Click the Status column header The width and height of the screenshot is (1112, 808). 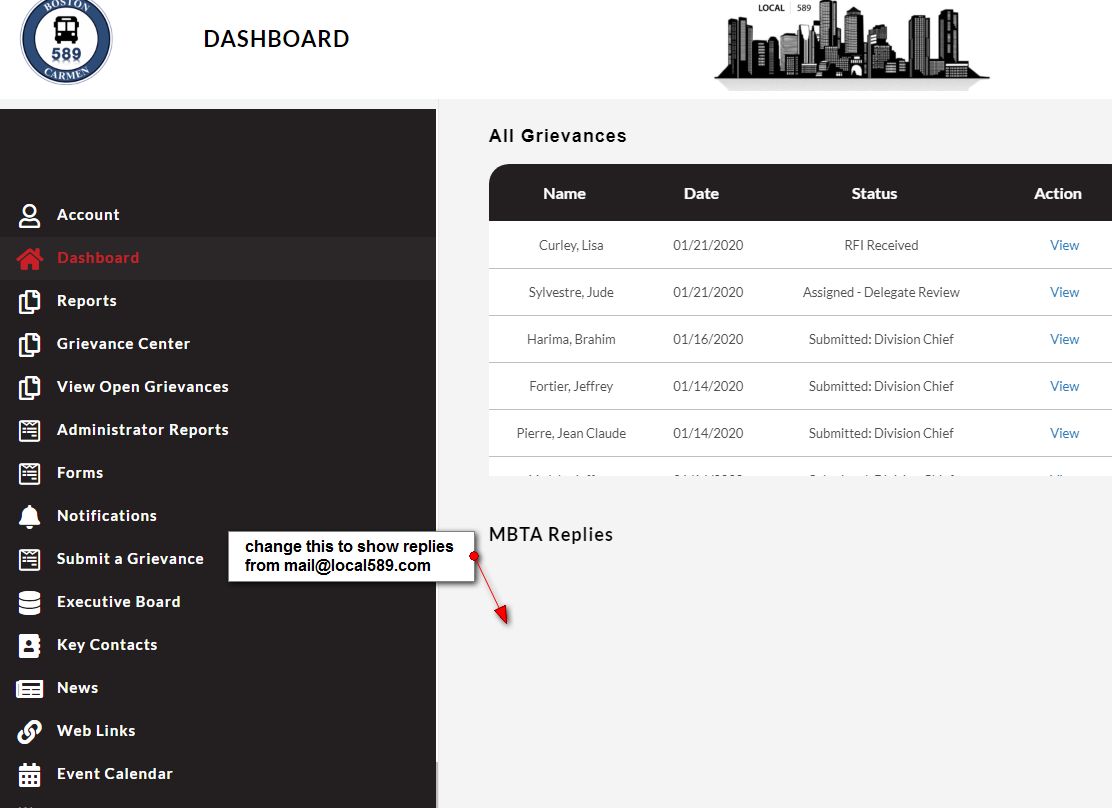click(x=874, y=194)
